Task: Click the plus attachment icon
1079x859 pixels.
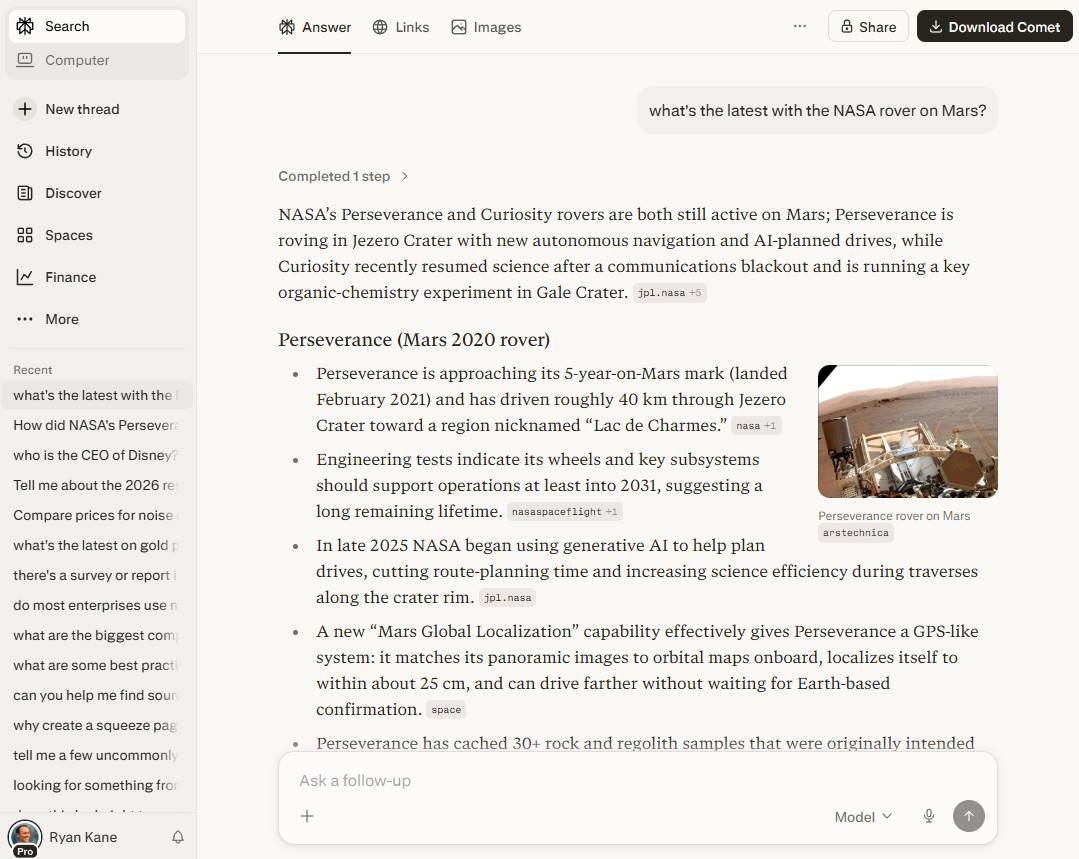Action: 307,816
